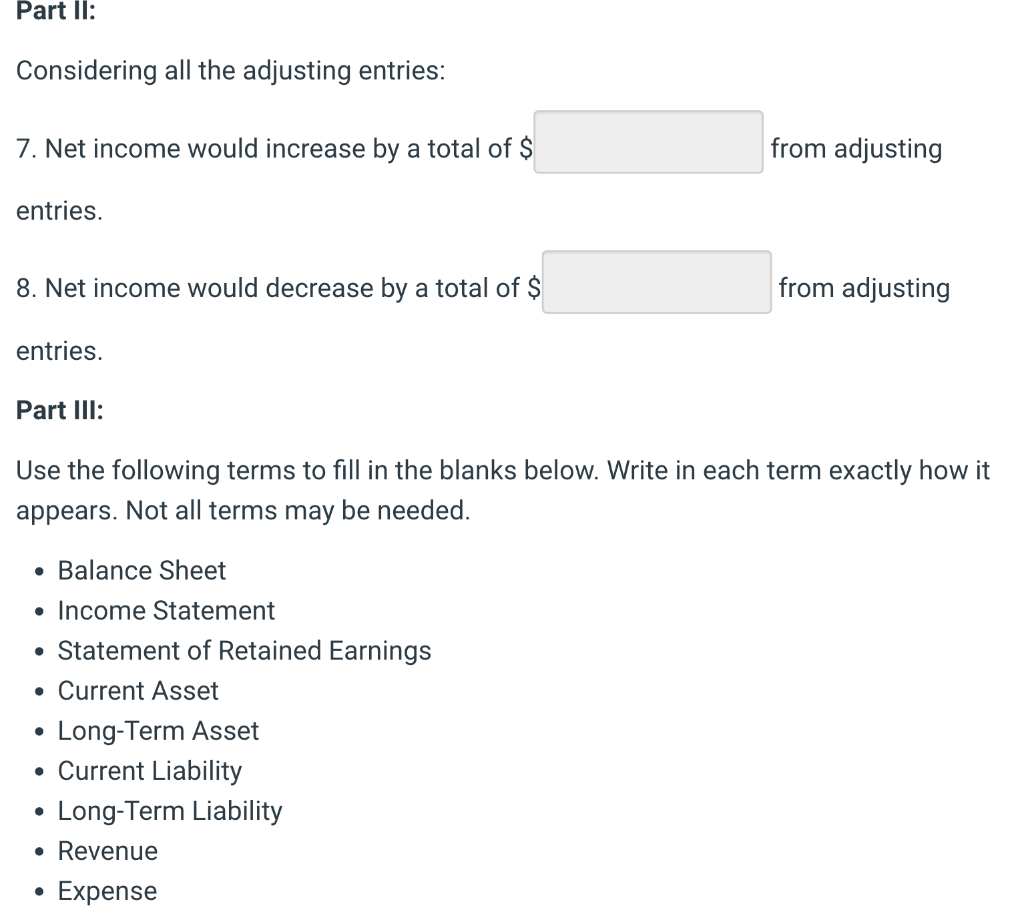
Task: Select the term Long-Term Liability
Action: point(170,810)
